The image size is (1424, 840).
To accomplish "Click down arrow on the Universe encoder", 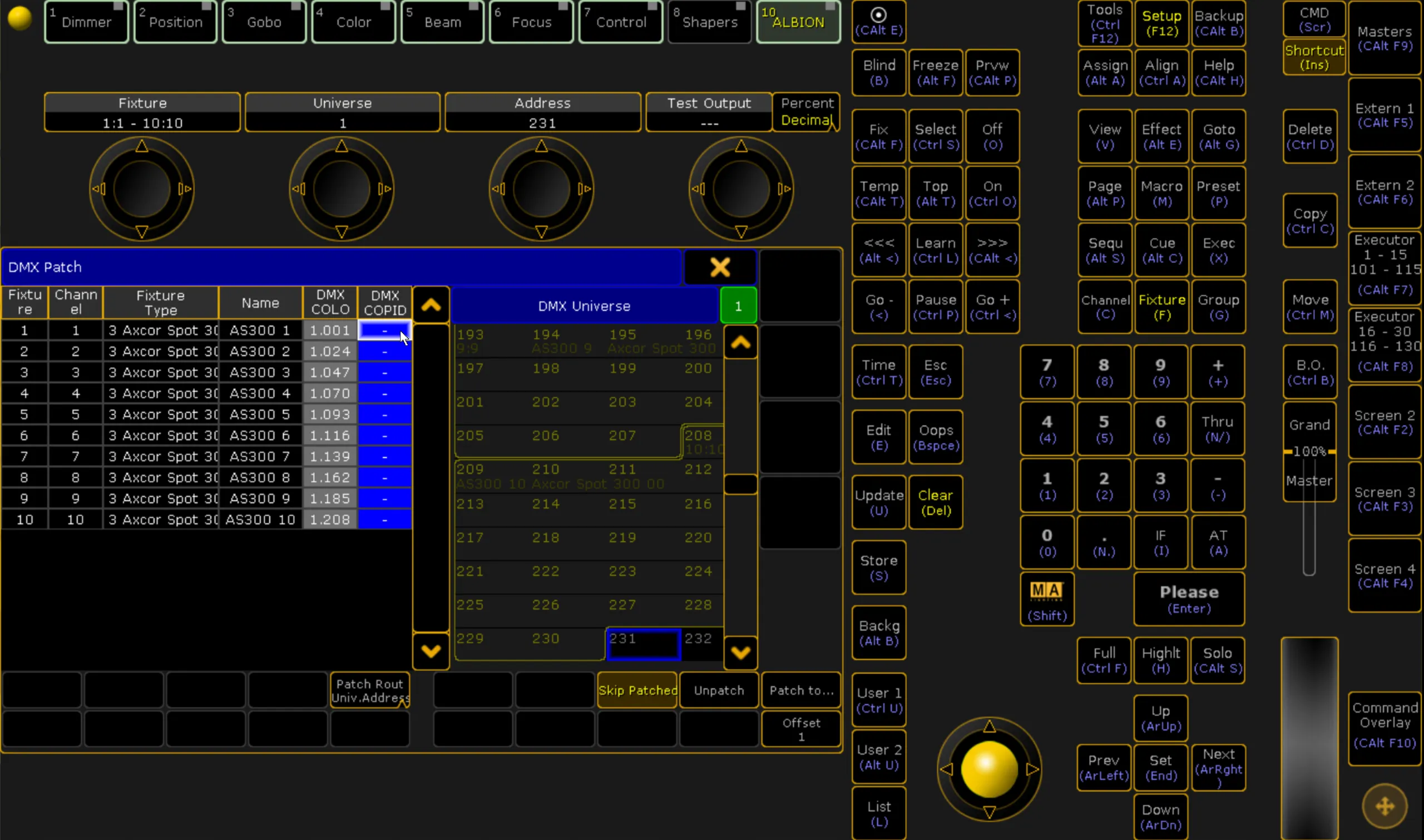I will coord(342,232).
